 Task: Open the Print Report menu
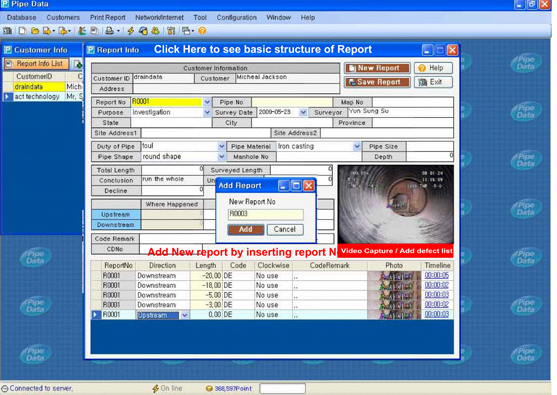click(107, 17)
